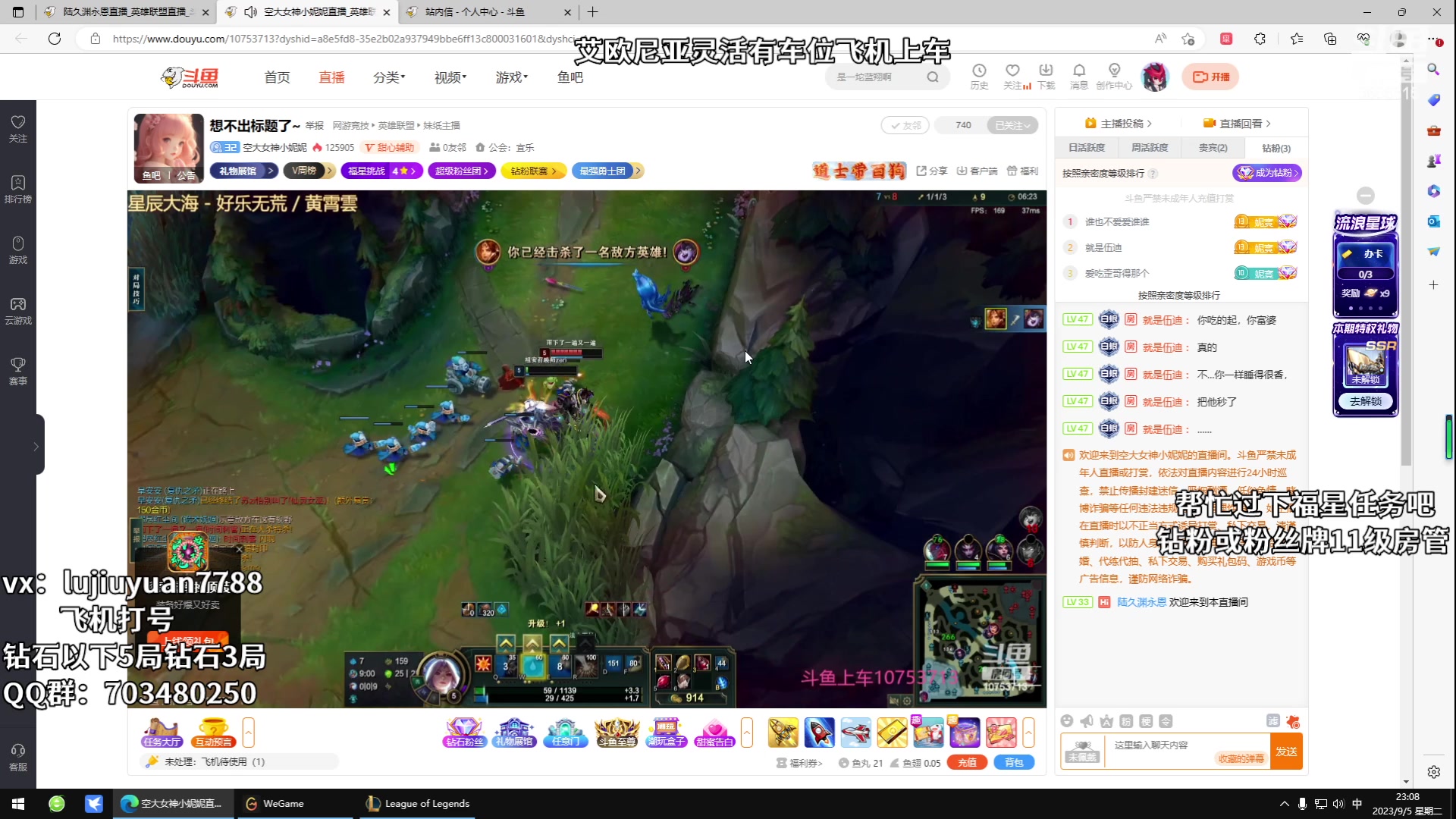Viewport: 1456px width, 819px height.
Task: Expand the 视频 navigation dropdown
Action: point(450,77)
